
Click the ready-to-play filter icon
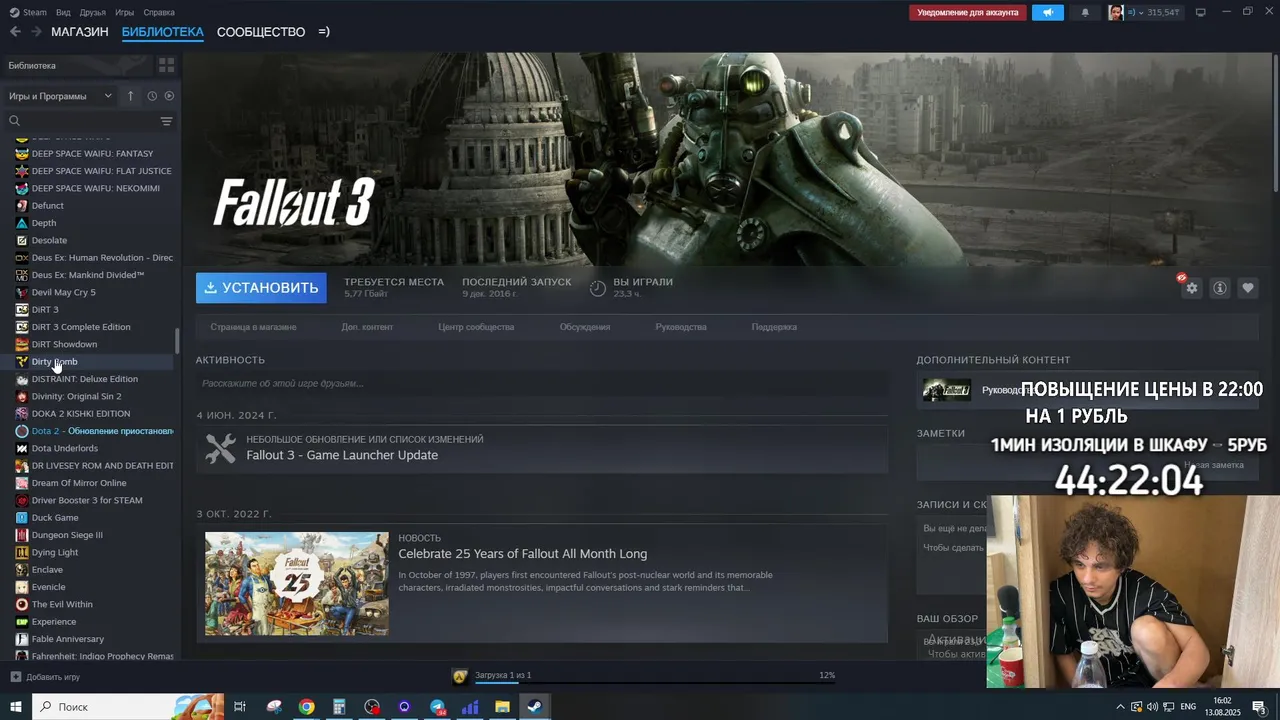pos(169,96)
